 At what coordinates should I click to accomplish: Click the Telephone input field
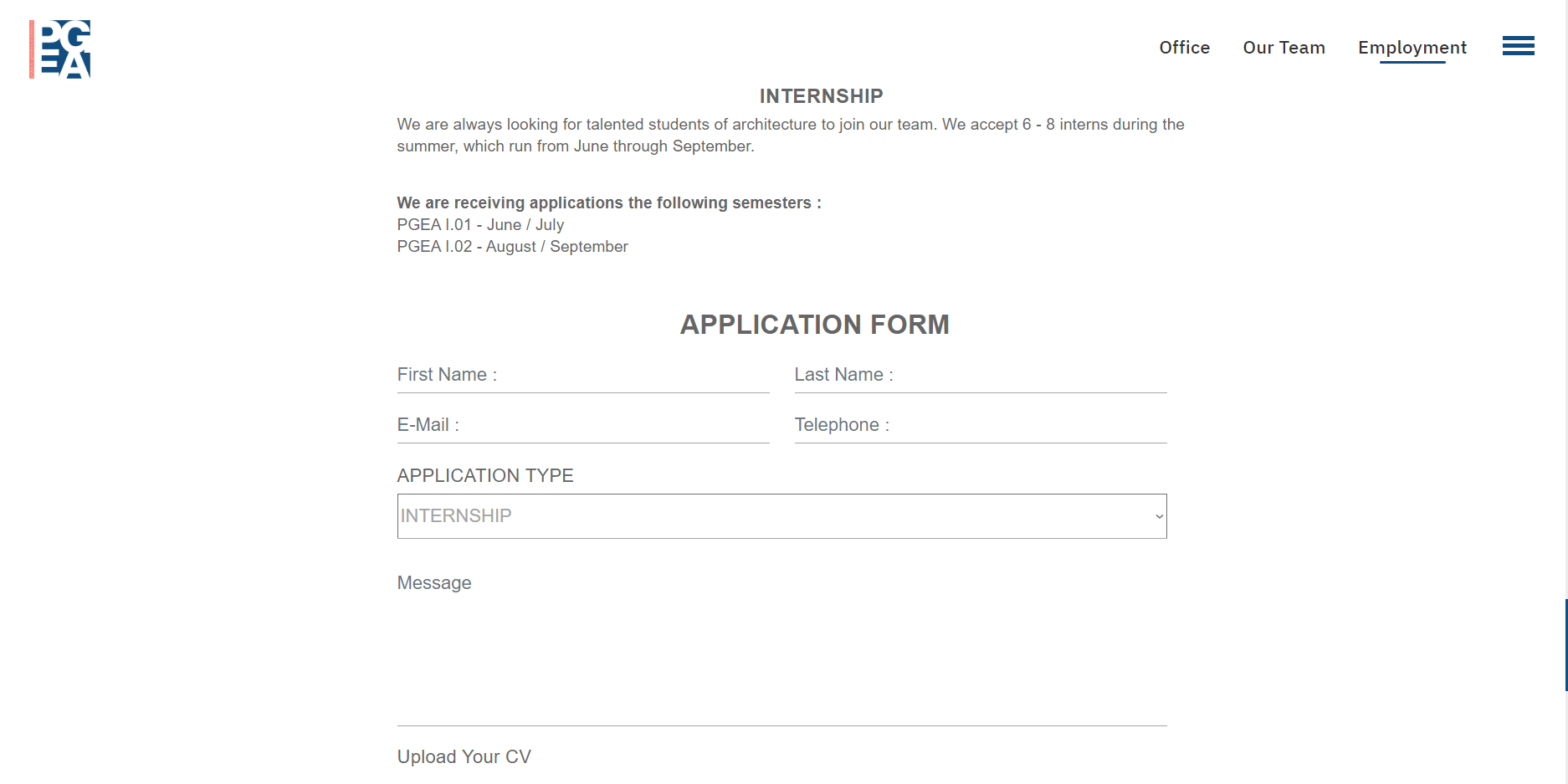[981, 426]
